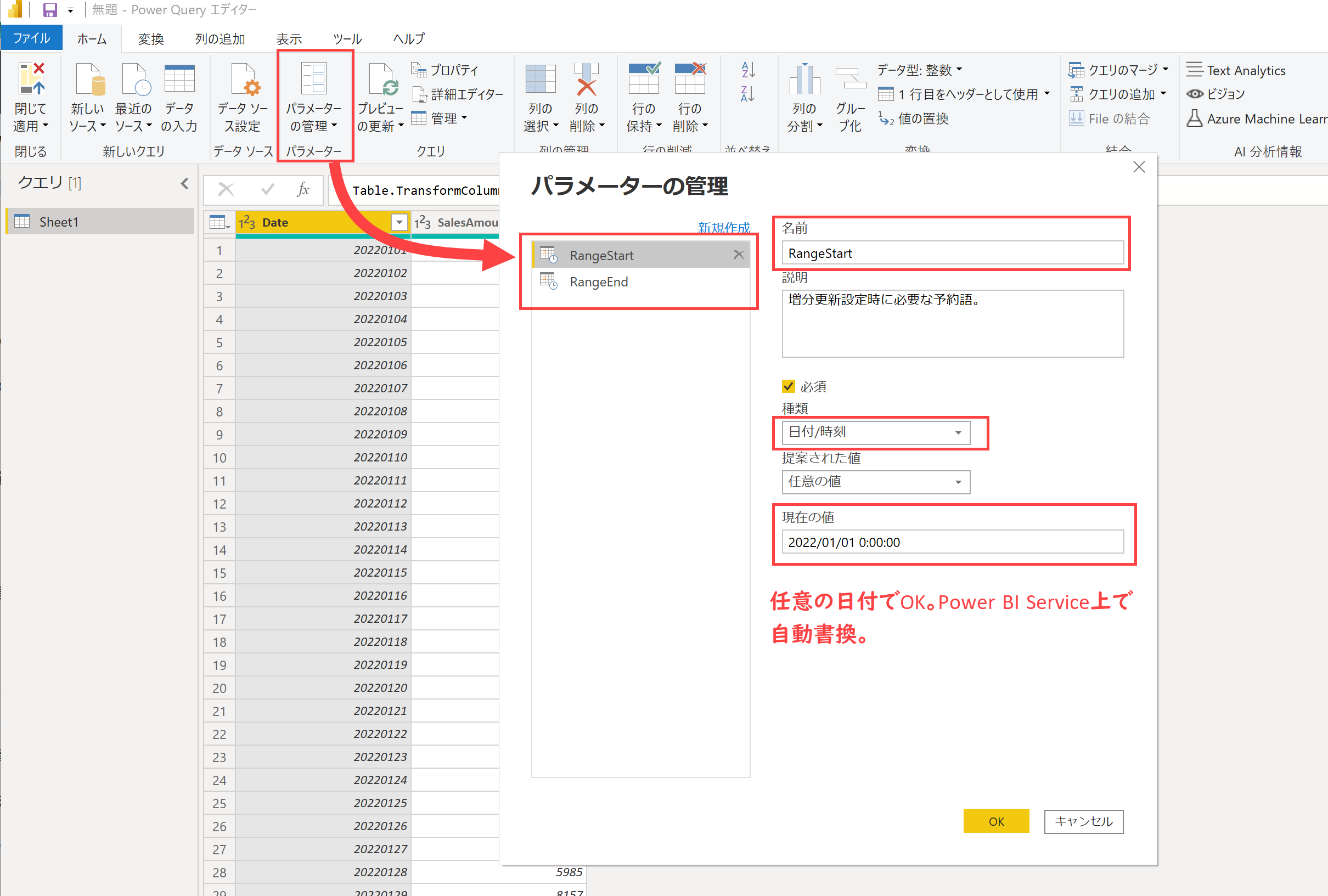The width and height of the screenshot is (1328, 896).
Task: Switch to the 変換 ribbon tab
Action: point(151,39)
